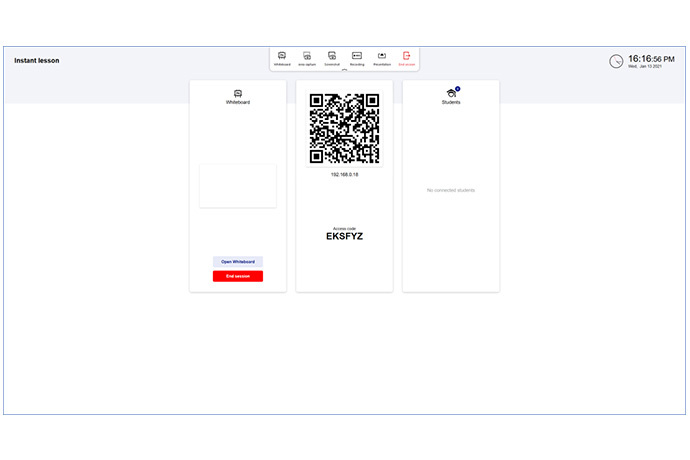The image size is (690, 460).
Task: Click the QR code image
Action: (345, 128)
